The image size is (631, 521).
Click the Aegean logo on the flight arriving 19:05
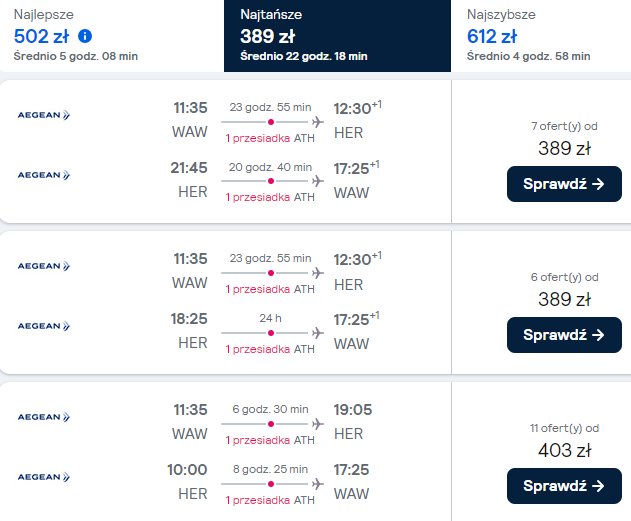tap(44, 417)
